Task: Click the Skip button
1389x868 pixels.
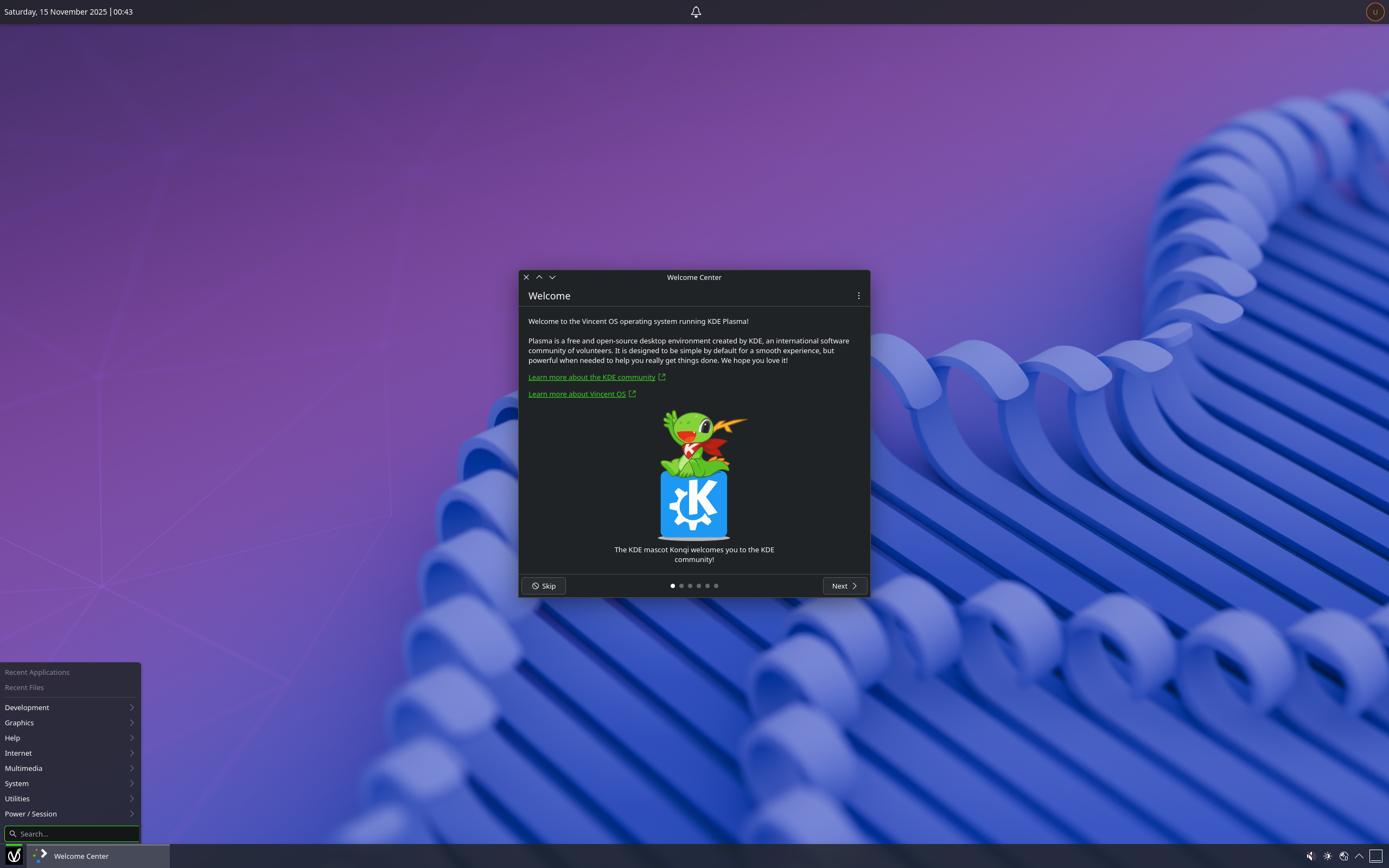Action: point(544,585)
